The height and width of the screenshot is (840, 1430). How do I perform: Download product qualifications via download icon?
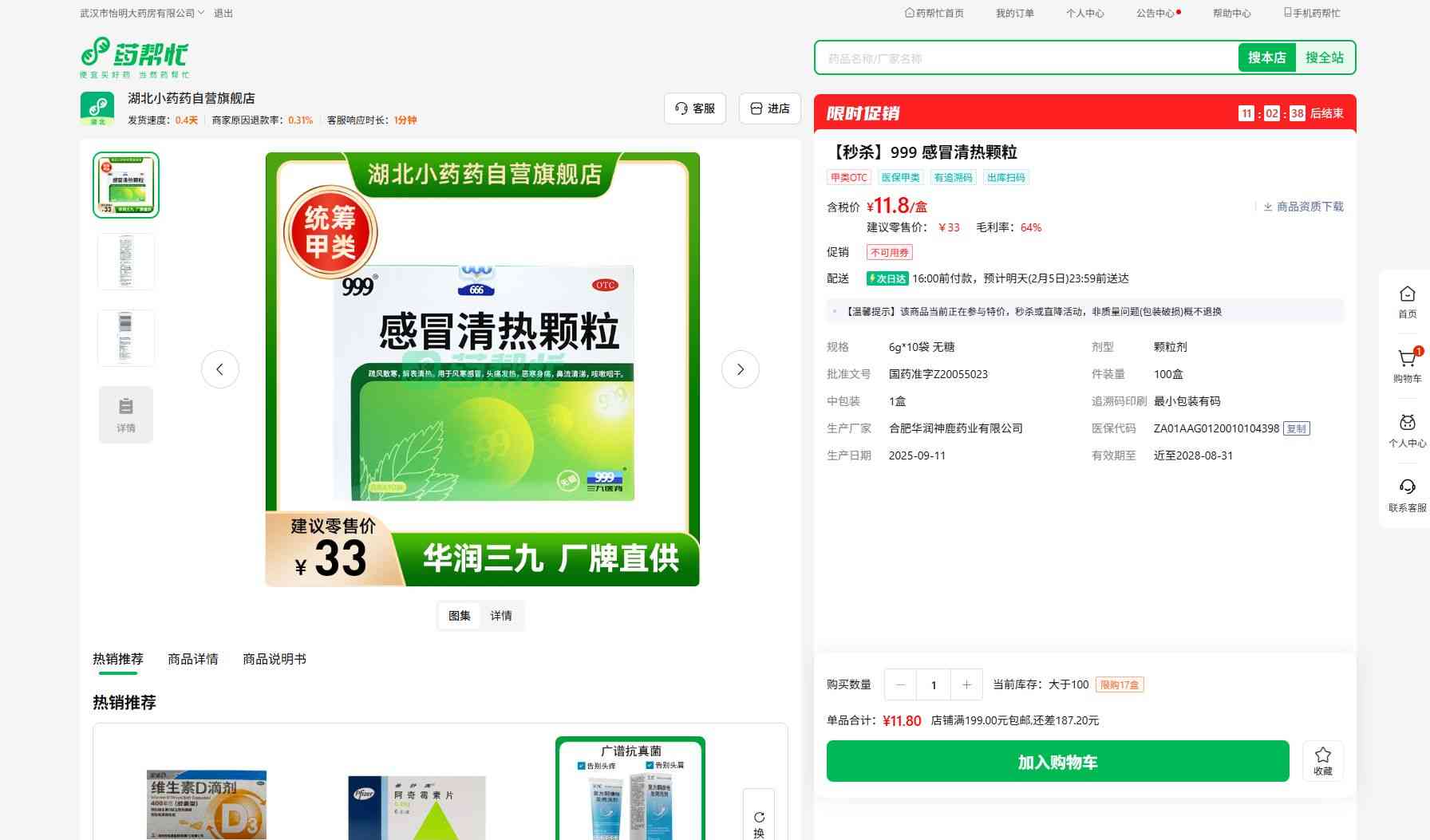1268,207
